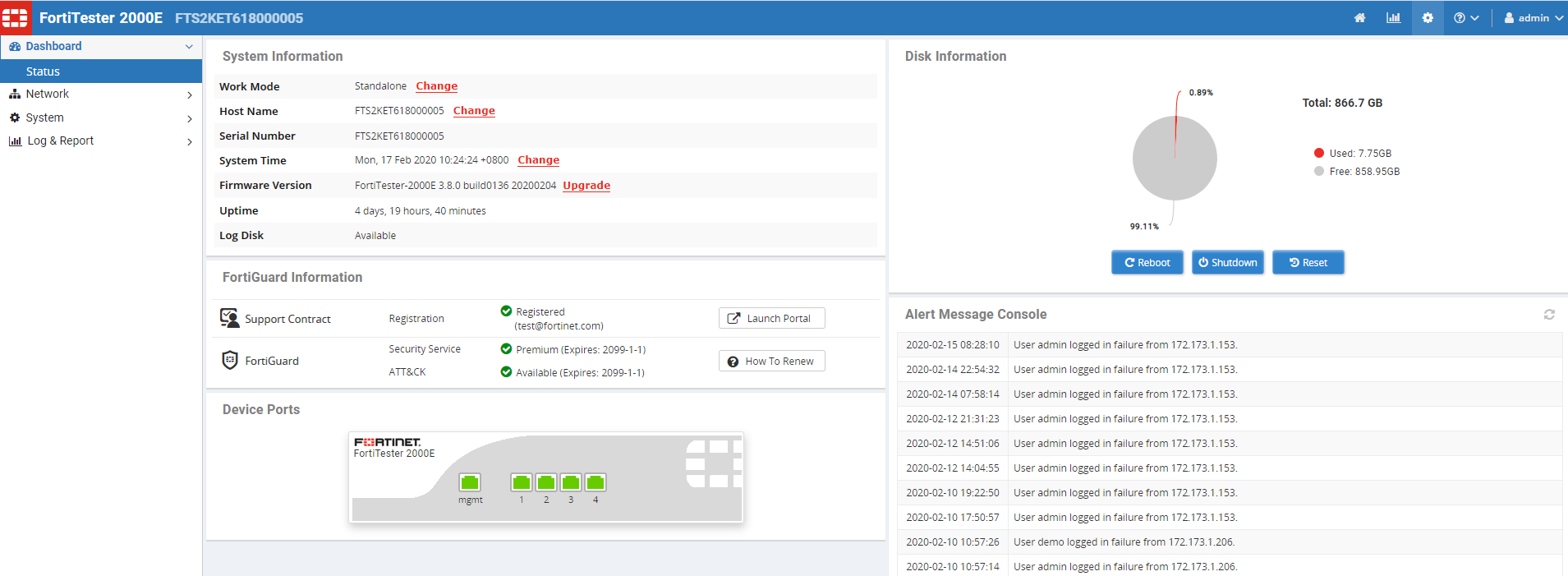Viewport: 1568px width, 576px height.
Task: Click the Dashboard gauge icon
Action: [x=15, y=47]
